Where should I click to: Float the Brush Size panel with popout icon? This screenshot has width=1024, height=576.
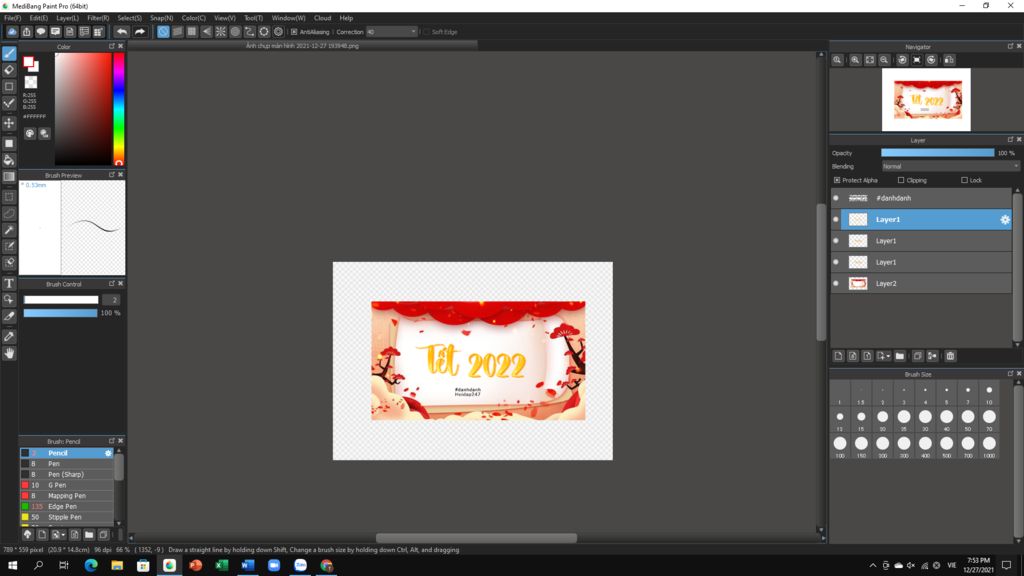(x=1010, y=374)
